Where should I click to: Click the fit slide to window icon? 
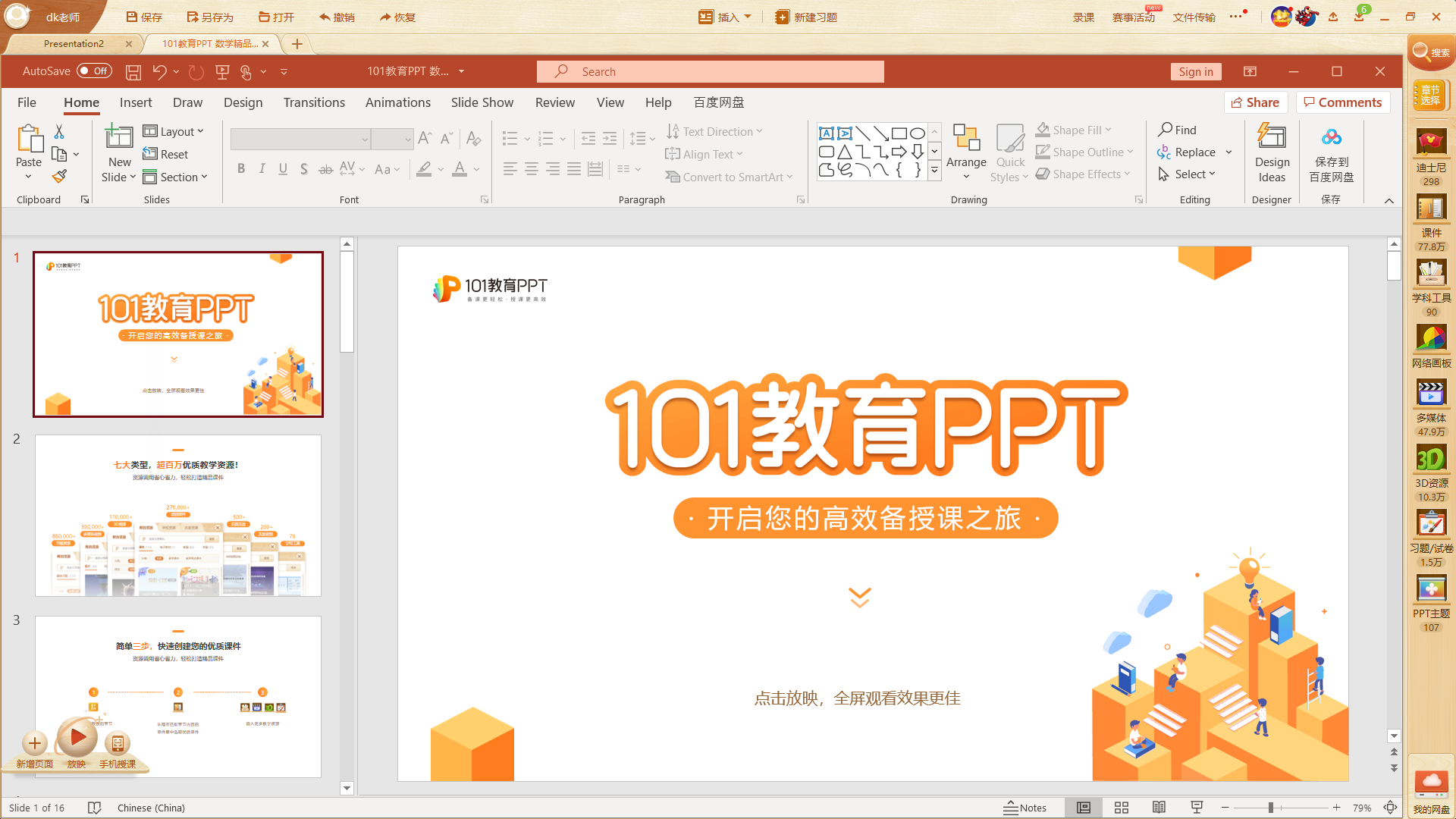click(x=1390, y=808)
